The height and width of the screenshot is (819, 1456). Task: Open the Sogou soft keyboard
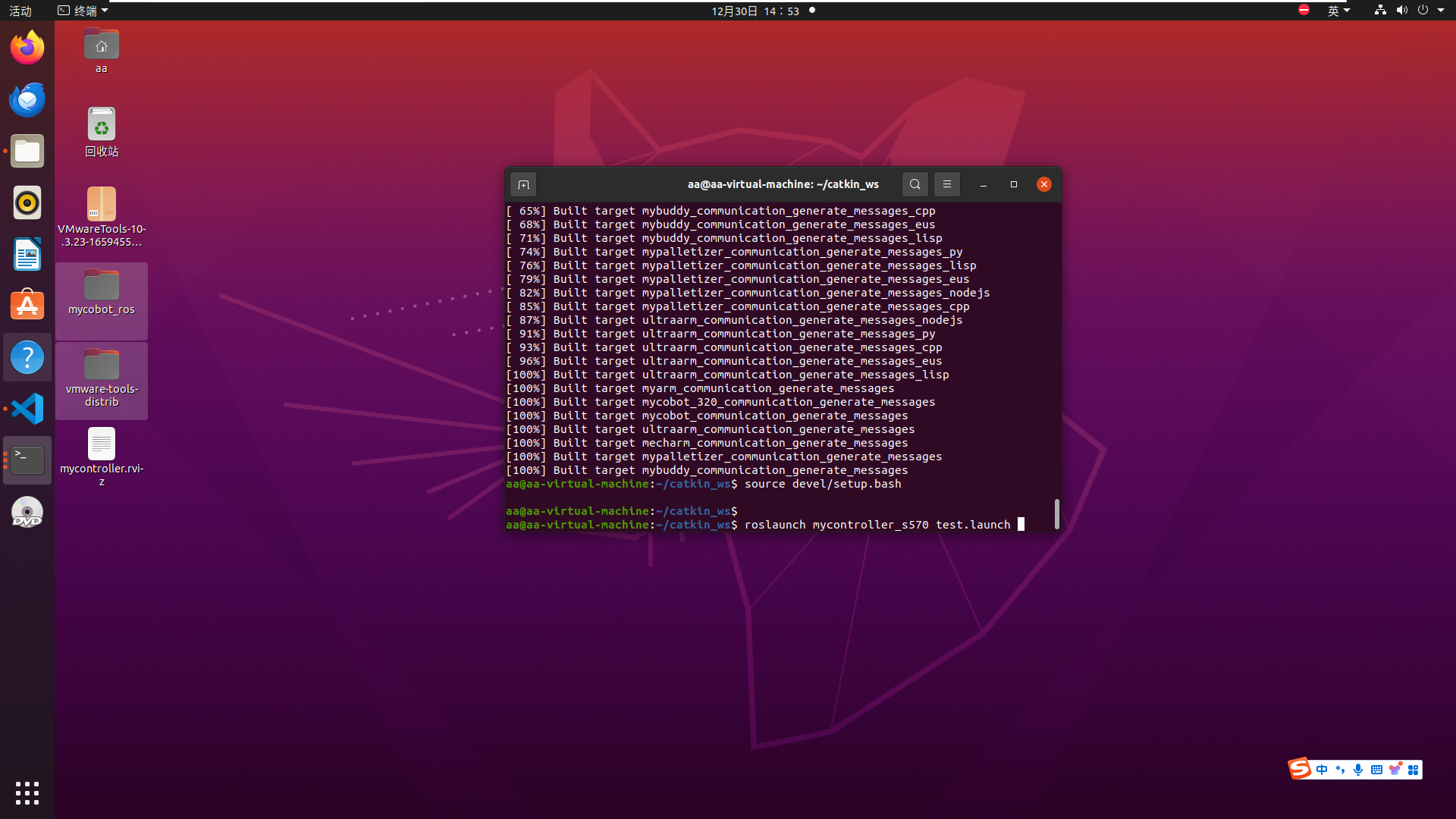pyautogui.click(x=1376, y=770)
